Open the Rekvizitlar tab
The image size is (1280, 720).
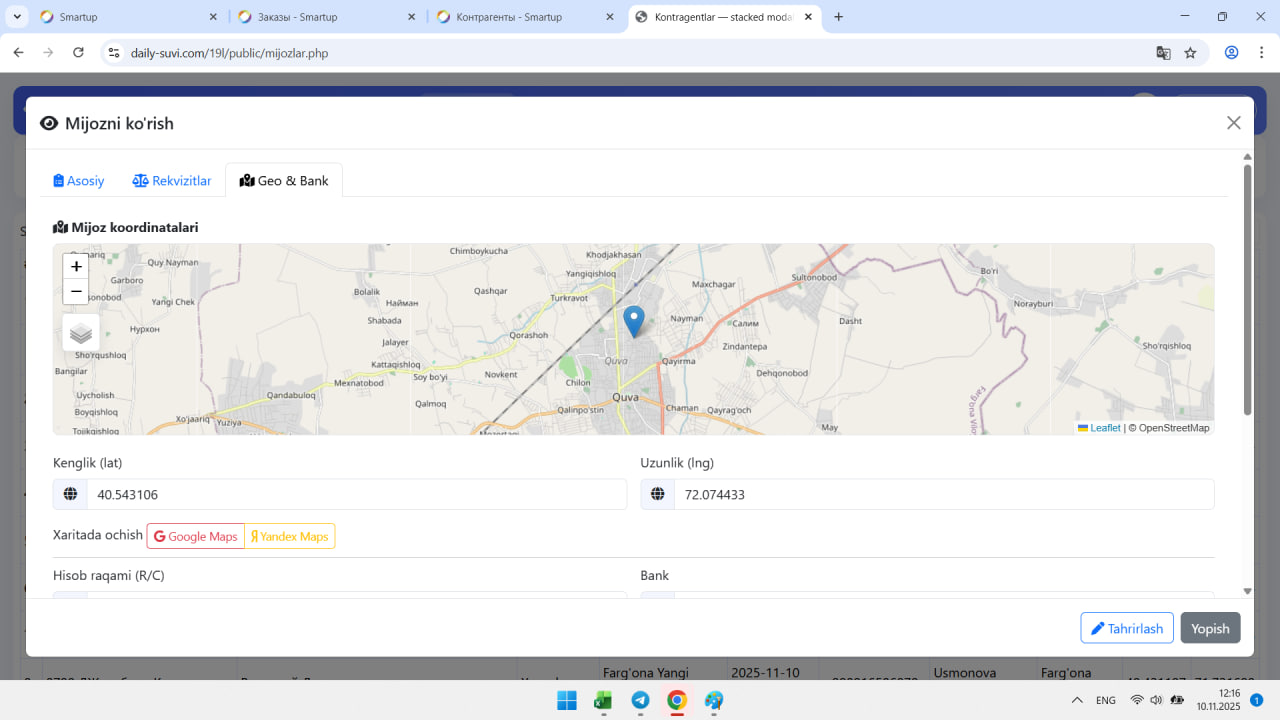point(172,181)
